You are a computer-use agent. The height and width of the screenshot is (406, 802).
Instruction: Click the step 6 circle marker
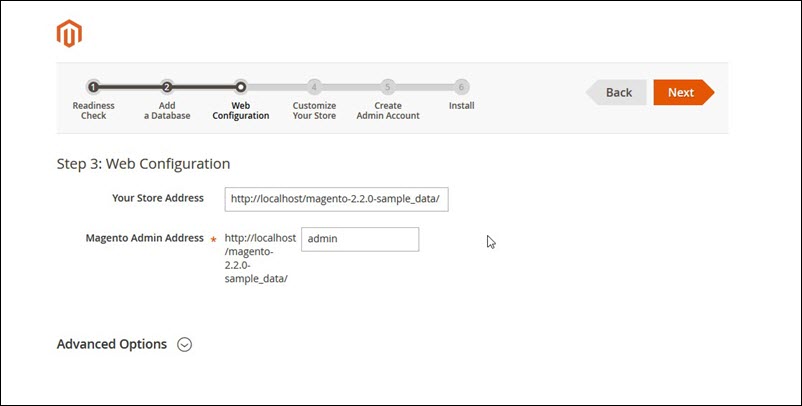tap(461, 87)
